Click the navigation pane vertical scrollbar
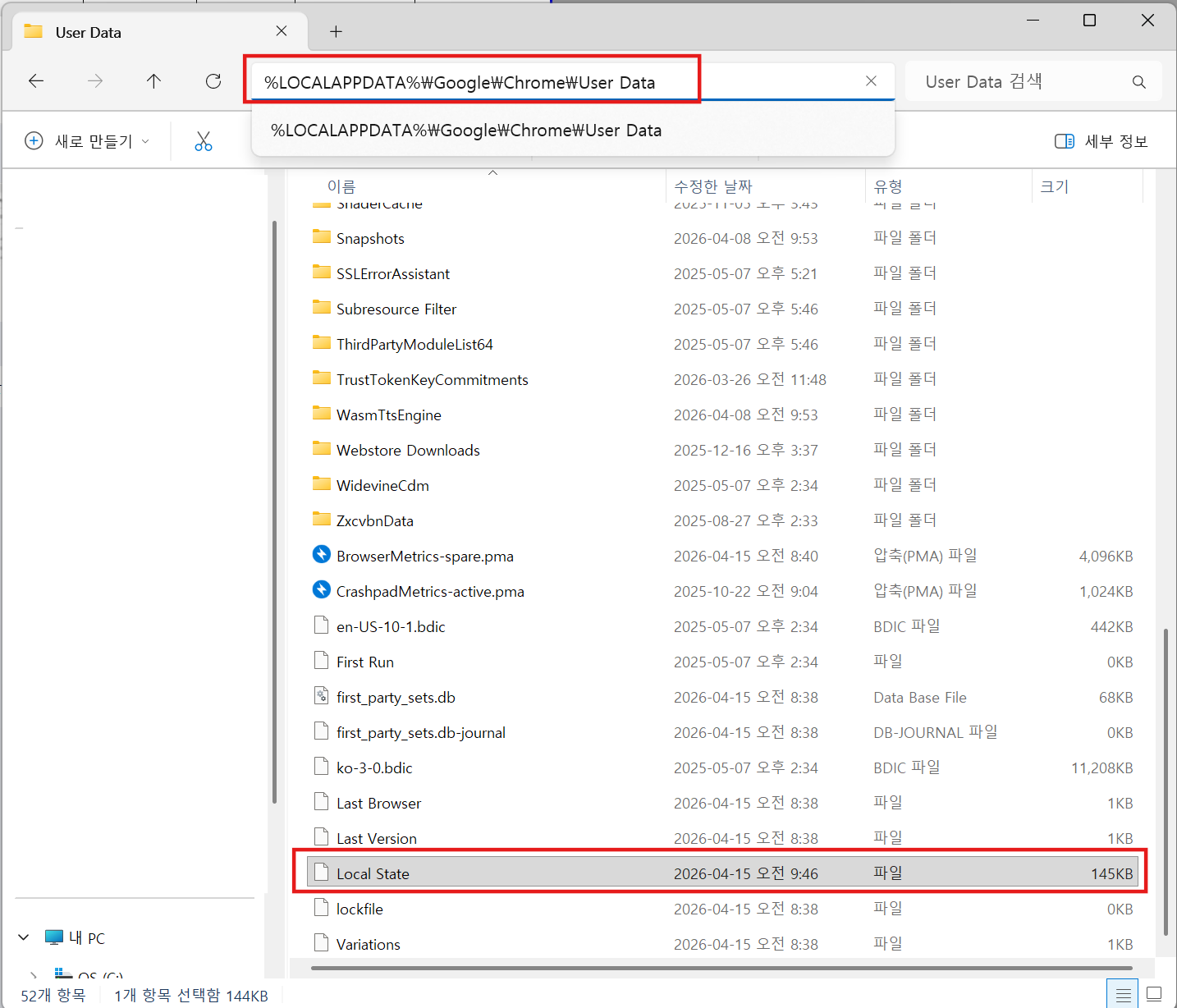Screen dimensions: 1177x1008 click(x=274, y=511)
